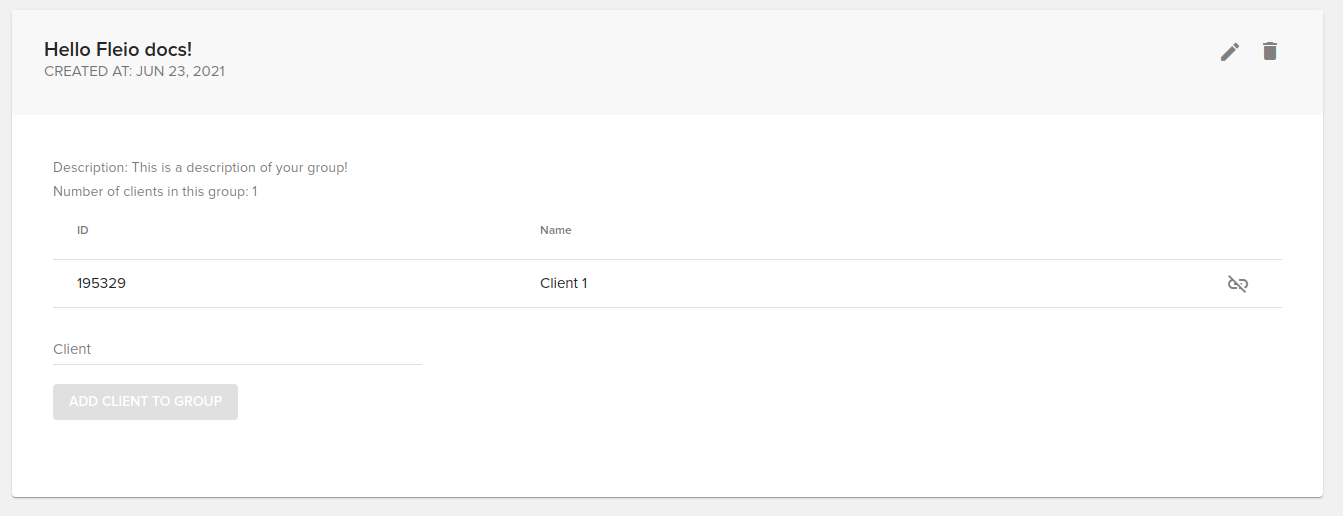Image resolution: width=1343 pixels, height=516 pixels.
Task: Click the client count value 1
Action: tap(255, 191)
